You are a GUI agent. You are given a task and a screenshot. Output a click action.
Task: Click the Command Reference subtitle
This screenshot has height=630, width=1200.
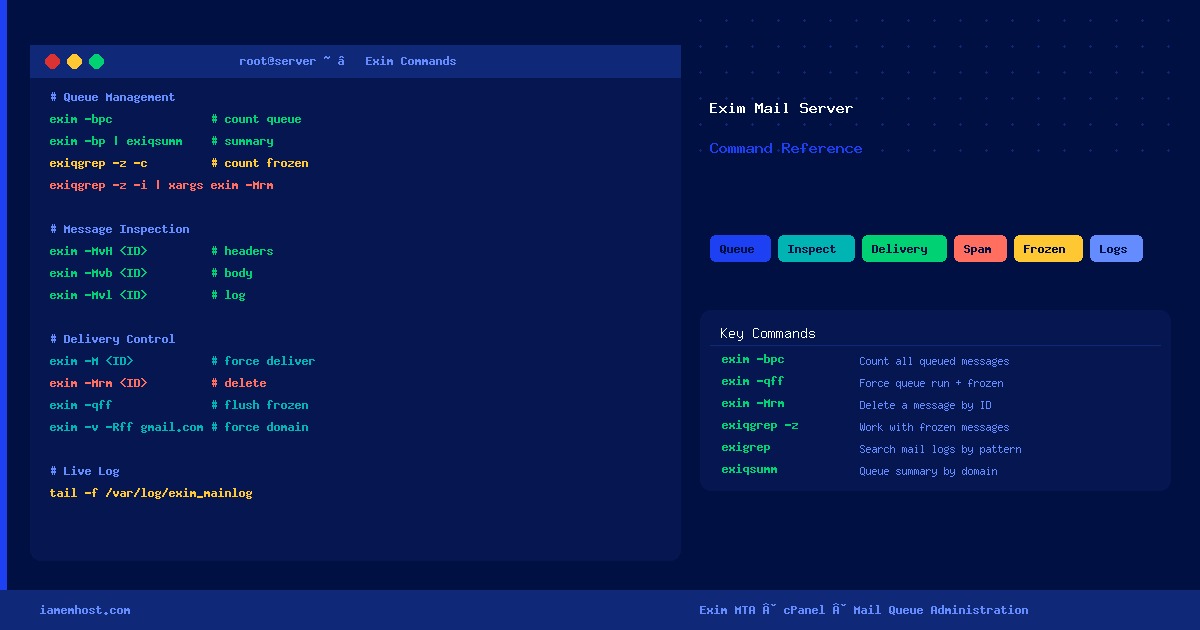point(786,148)
